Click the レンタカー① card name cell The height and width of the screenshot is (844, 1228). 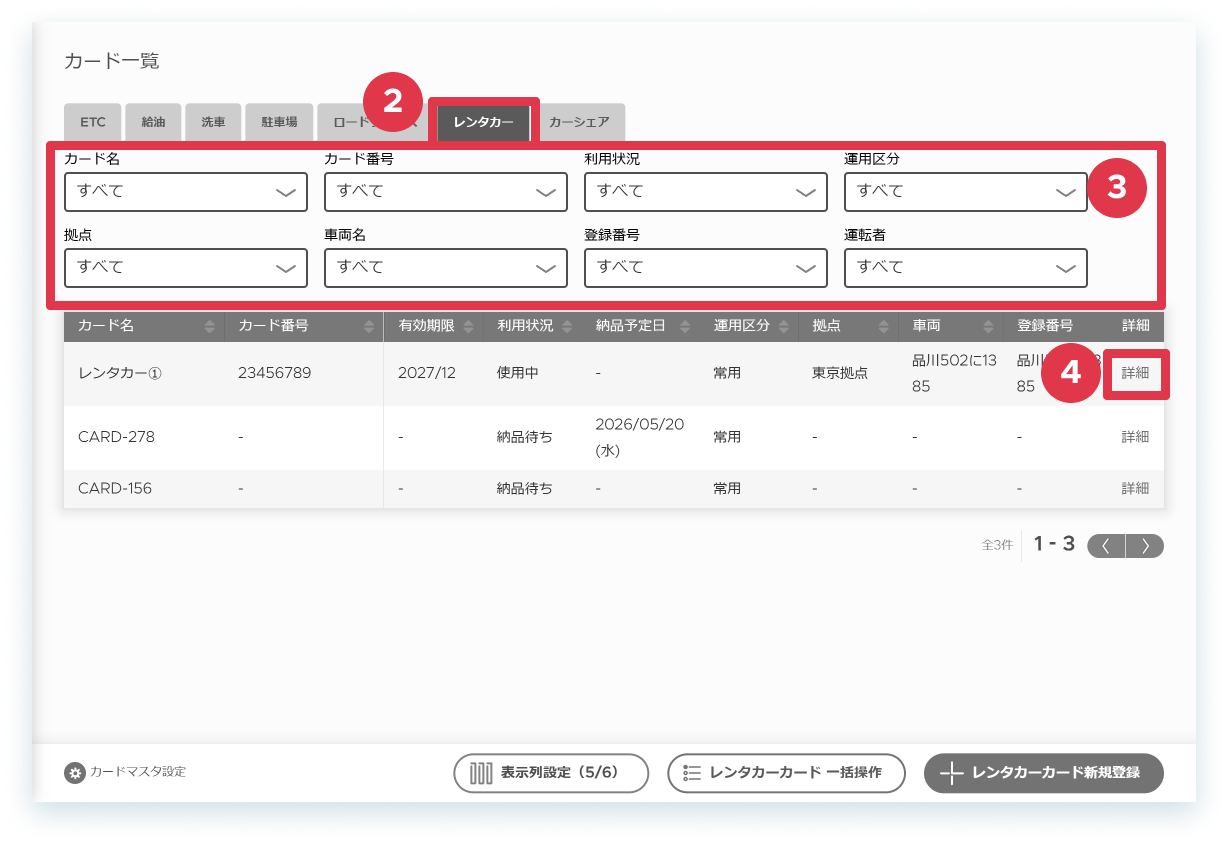pos(120,373)
